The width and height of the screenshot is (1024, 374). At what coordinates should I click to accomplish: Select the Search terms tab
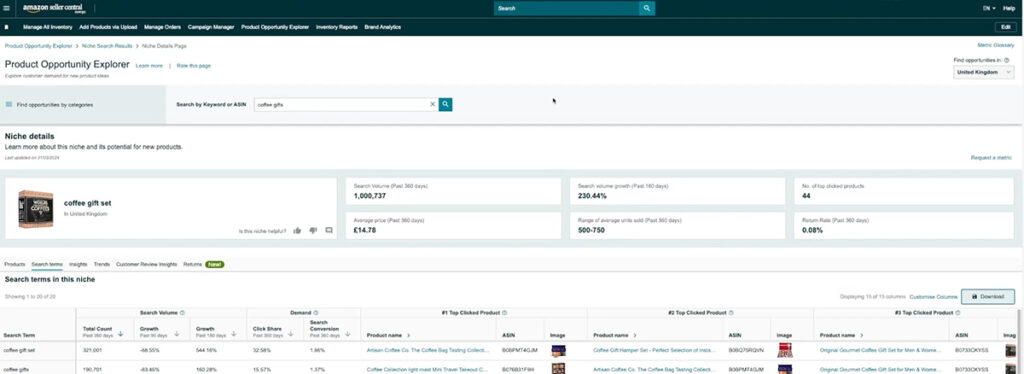47,264
